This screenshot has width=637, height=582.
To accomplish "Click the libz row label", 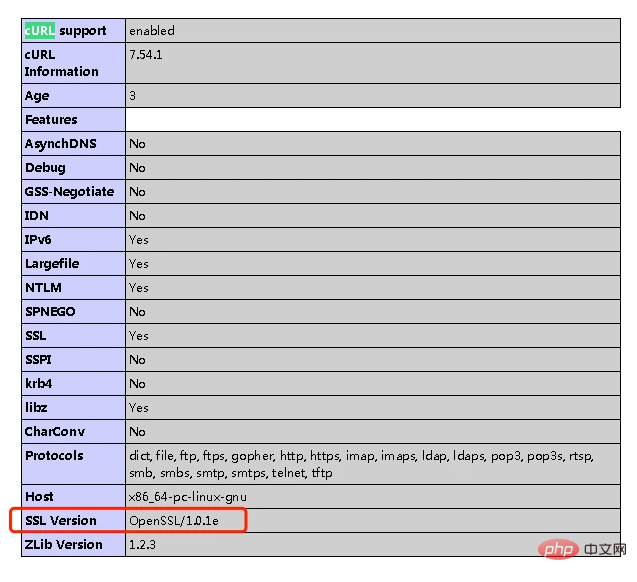I will [x=36, y=408].
